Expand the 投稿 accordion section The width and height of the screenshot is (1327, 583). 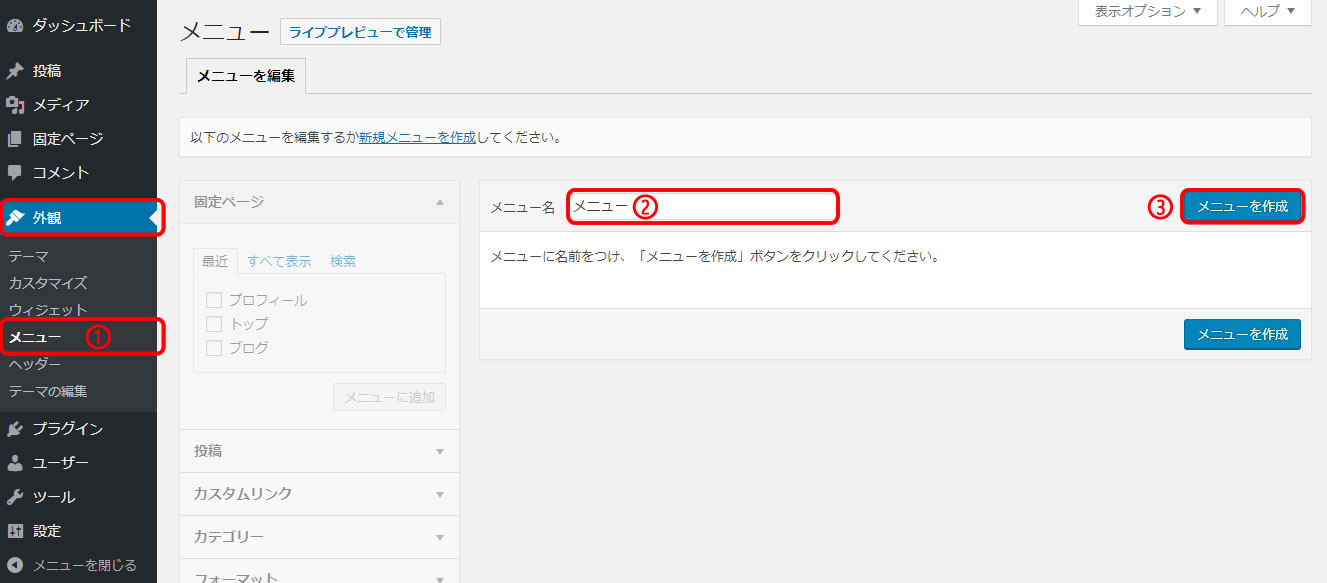319,451
